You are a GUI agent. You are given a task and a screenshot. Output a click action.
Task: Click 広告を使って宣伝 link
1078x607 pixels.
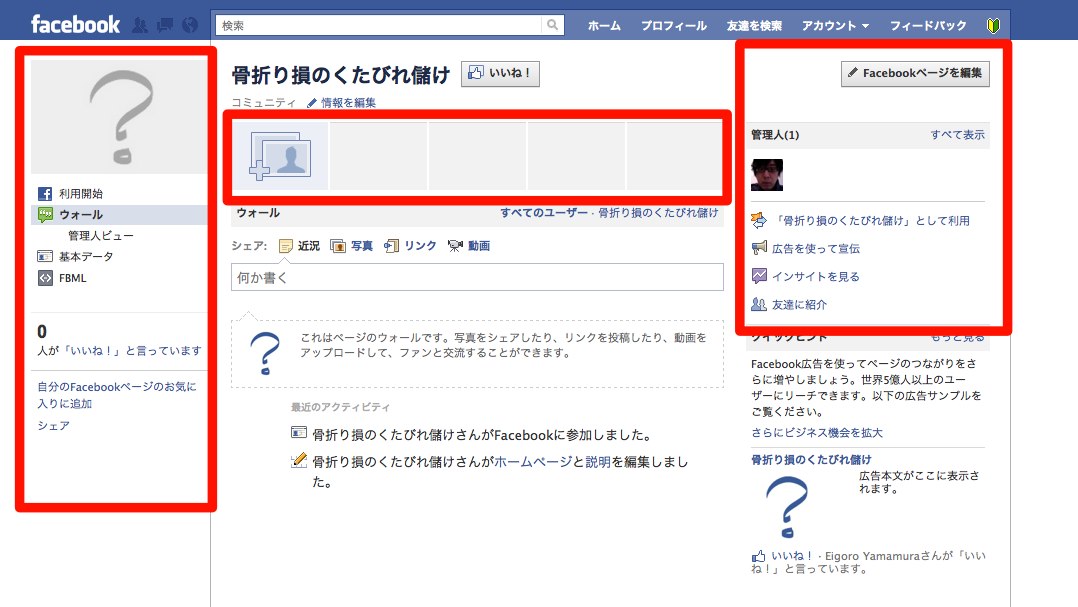(x=815, y=248)
